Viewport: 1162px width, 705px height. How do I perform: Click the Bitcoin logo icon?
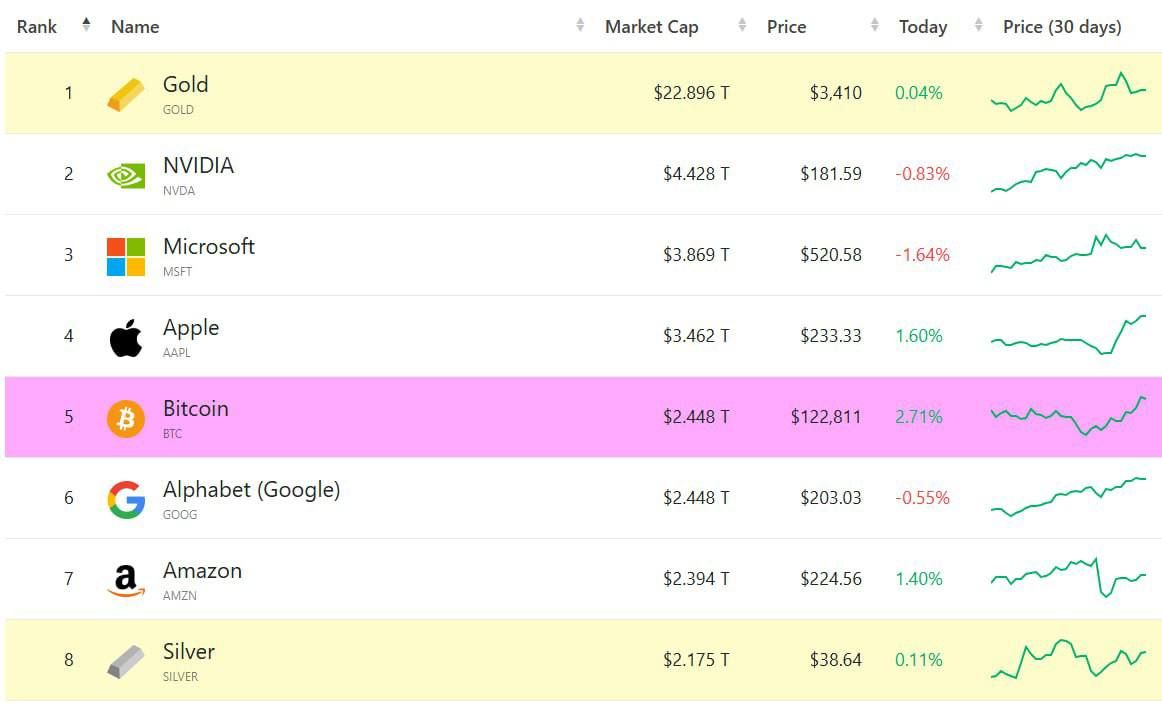coord(126,418)
